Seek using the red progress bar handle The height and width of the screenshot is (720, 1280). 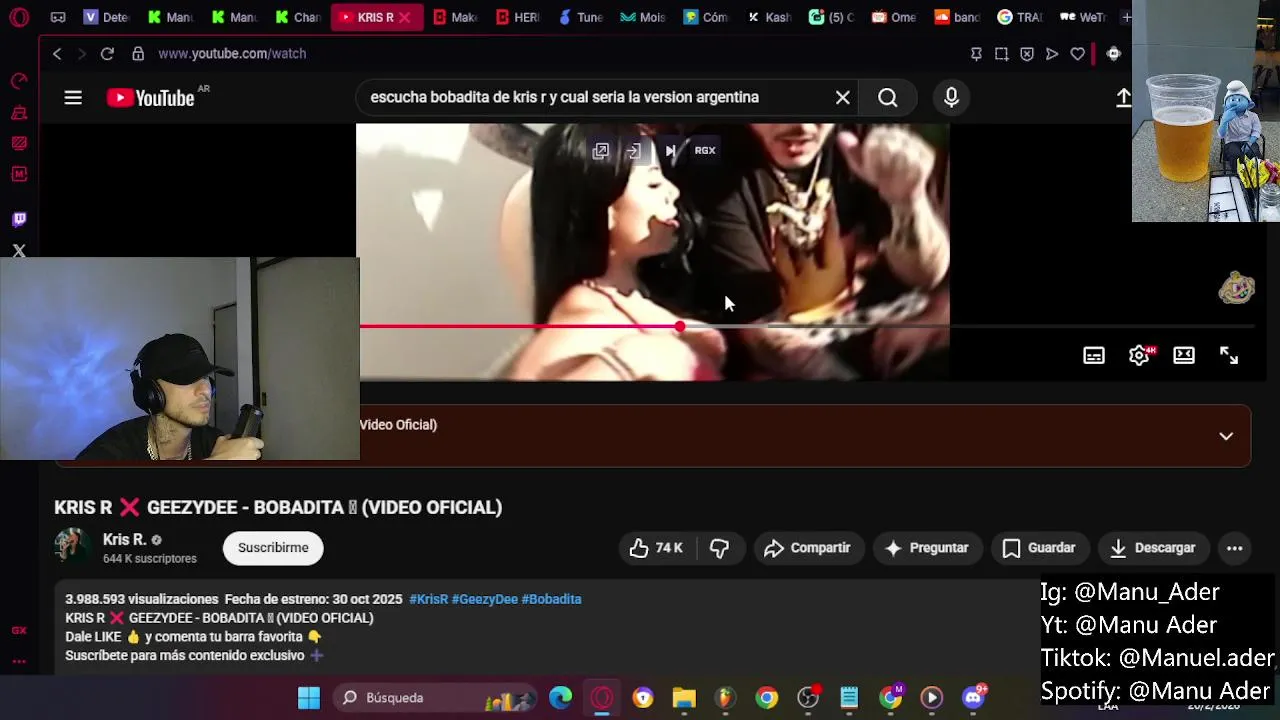tap(680, 327)
